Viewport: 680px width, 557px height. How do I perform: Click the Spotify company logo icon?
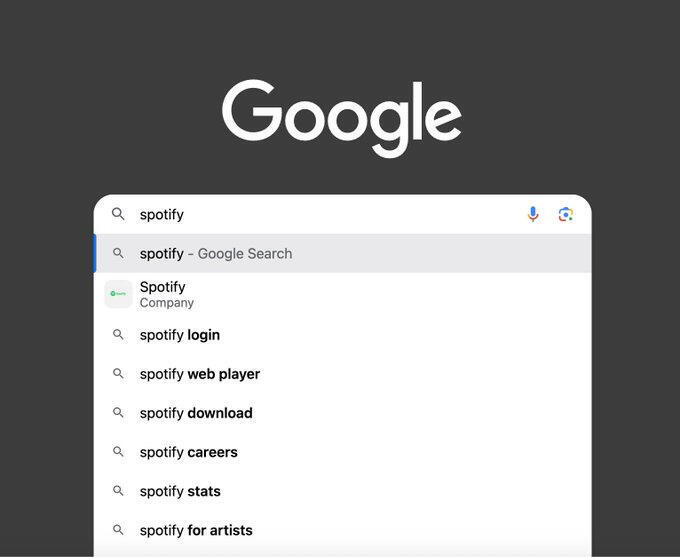click(118, 294)
